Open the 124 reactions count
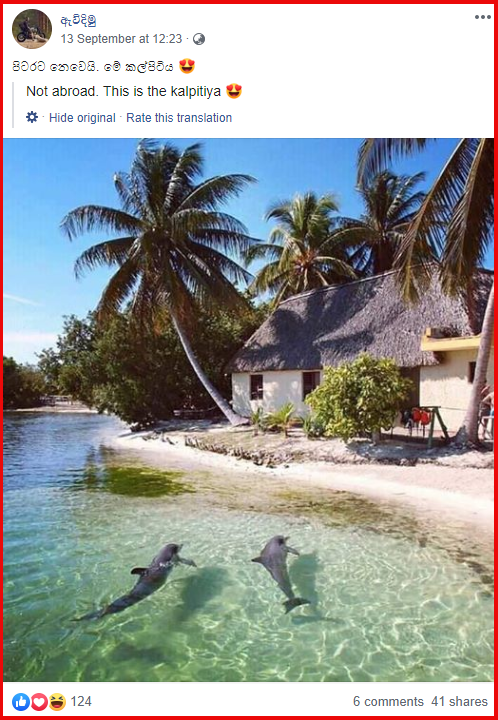498x720 pixels. [x=81, y=702]
